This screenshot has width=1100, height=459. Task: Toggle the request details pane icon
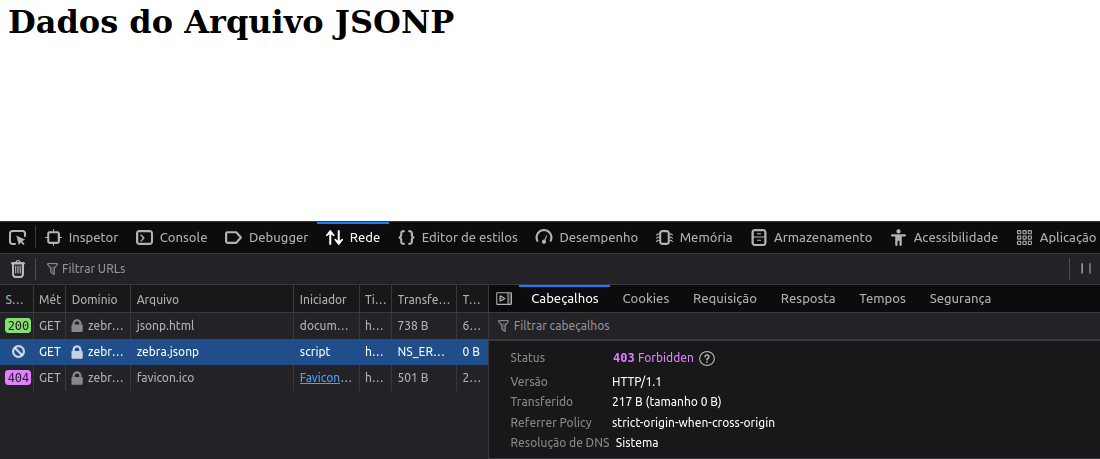pyautogui.click(x=504, y=299)
